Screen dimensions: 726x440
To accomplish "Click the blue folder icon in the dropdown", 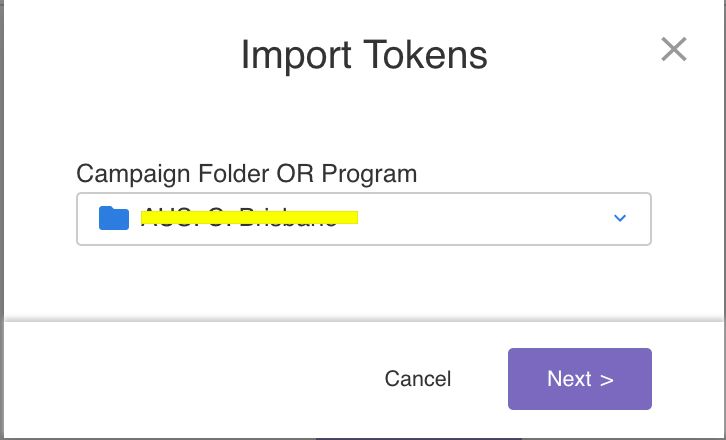I will (x=114, y=218).
